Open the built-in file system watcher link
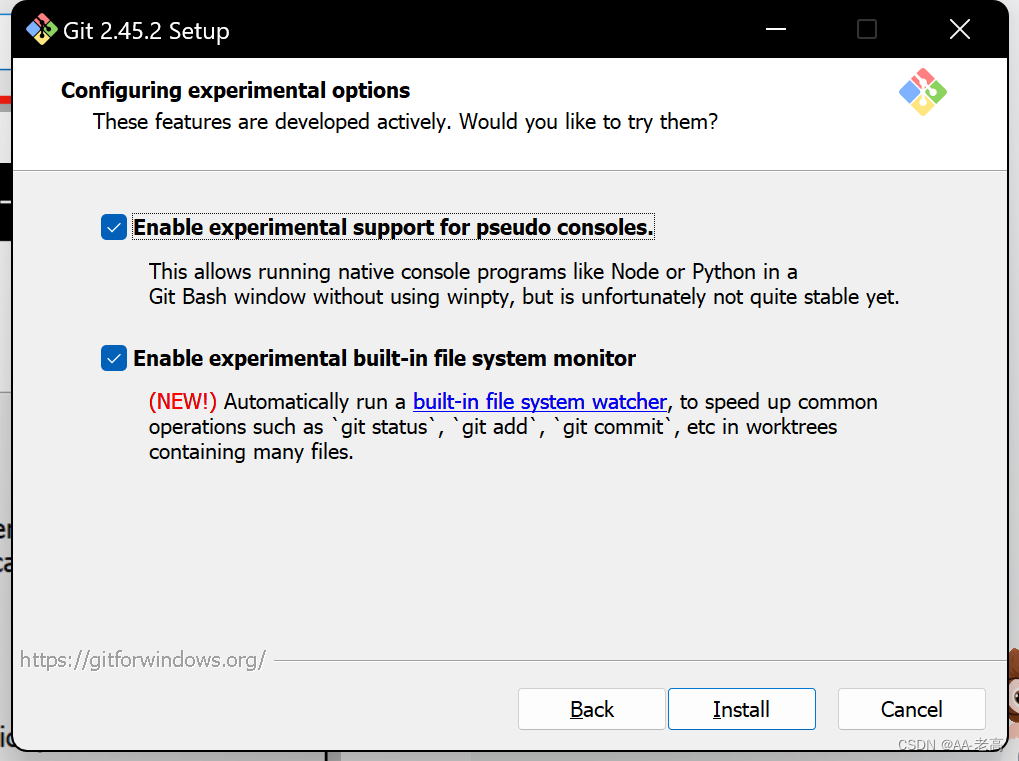Screen dimensions: 1019x761 [539, 402]
